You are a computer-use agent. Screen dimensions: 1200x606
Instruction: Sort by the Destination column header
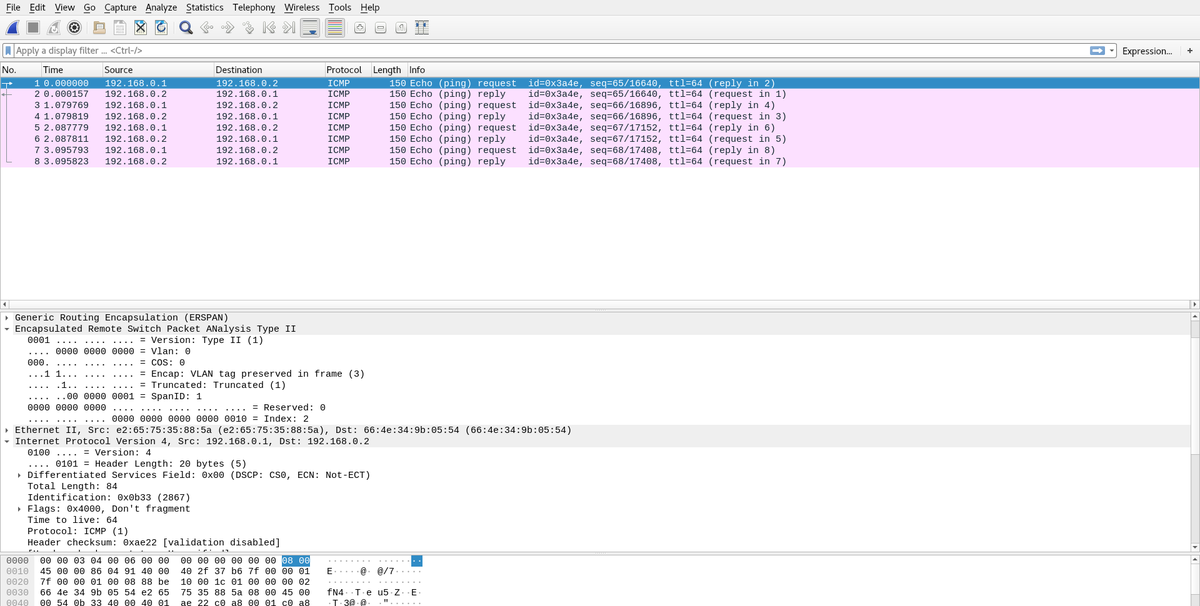point(268,70)
